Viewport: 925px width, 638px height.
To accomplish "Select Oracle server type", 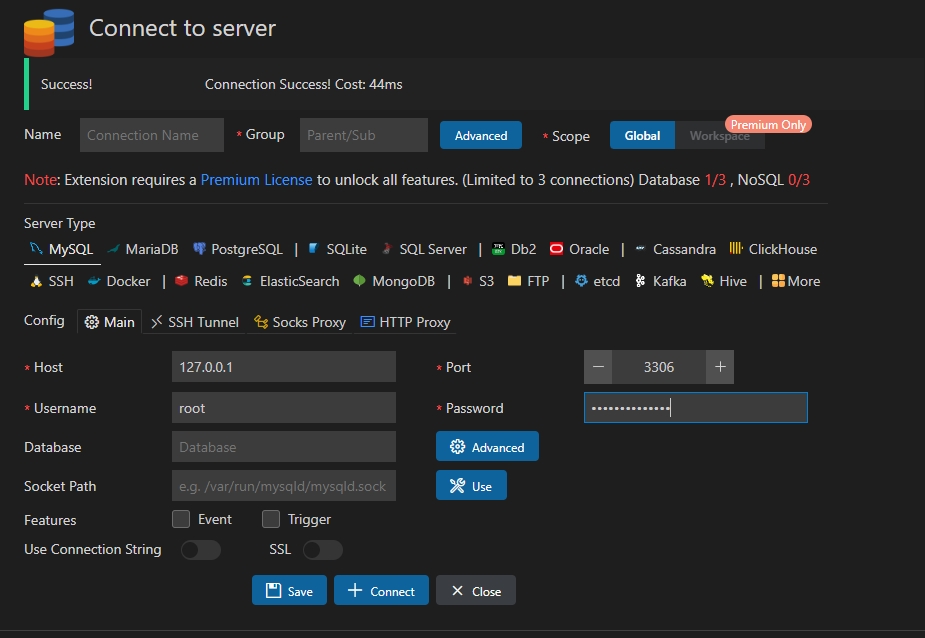I will click(x=579, y=249).
